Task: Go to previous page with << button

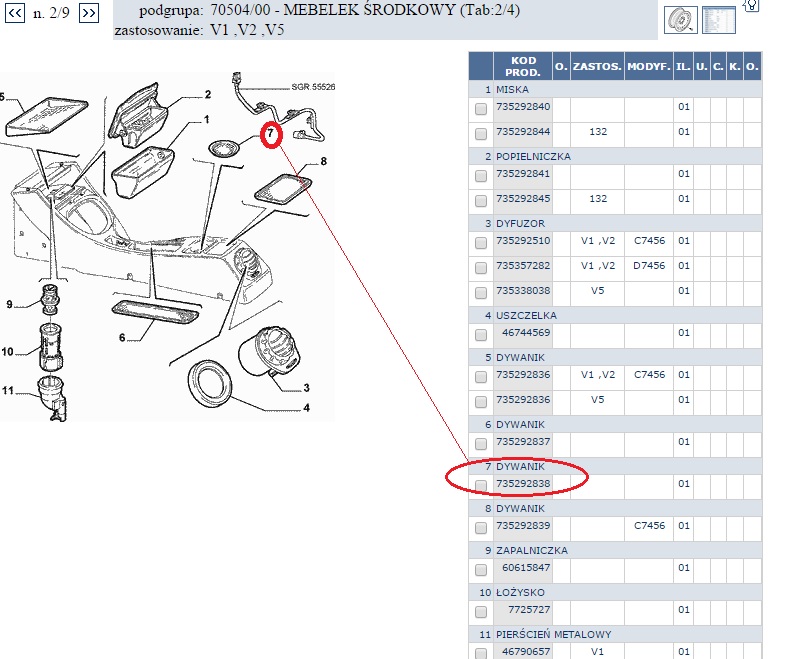Action: coord(14,13)
